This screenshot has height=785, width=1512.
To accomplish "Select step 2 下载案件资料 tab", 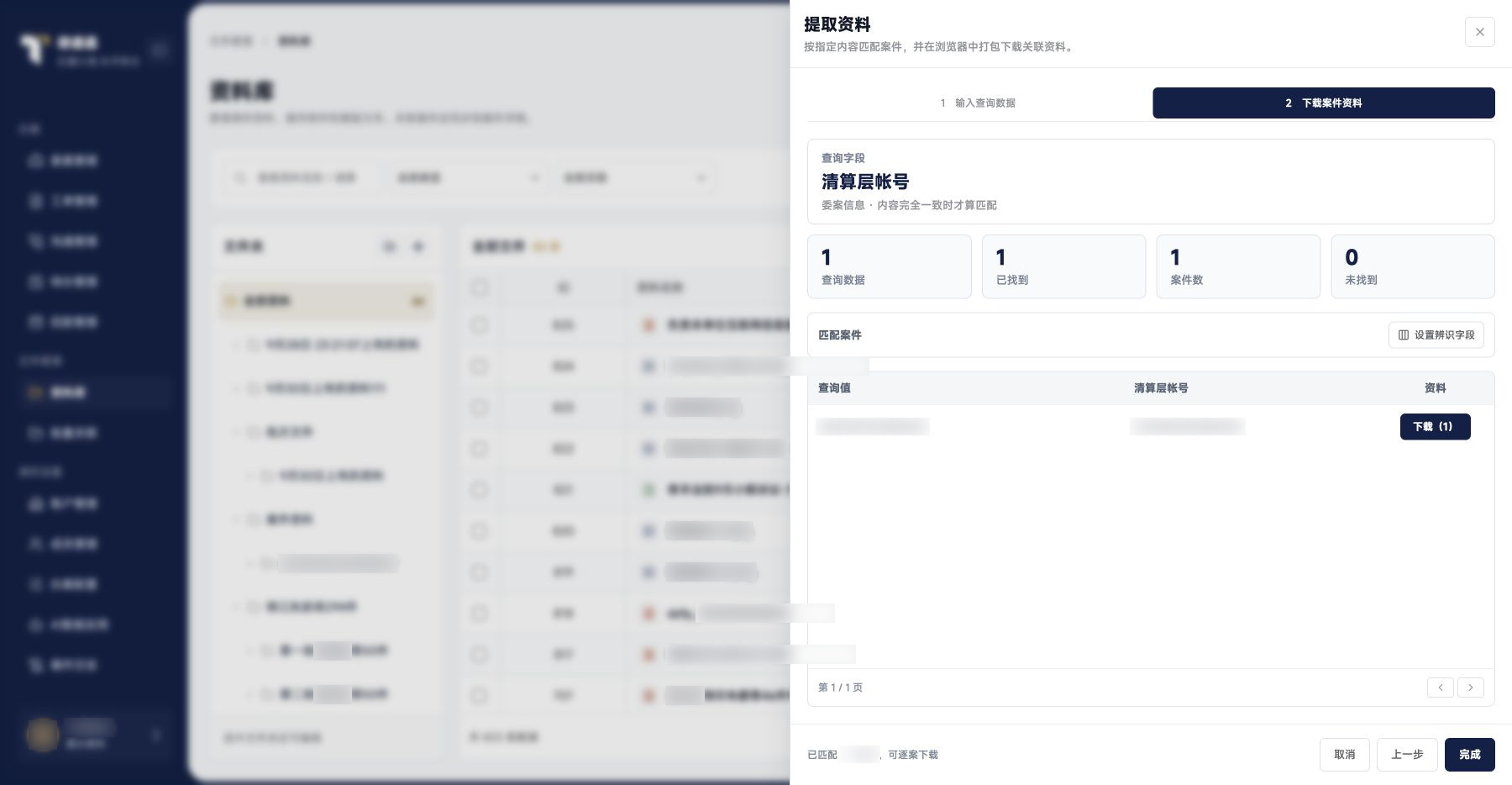I will [1323, 103].
